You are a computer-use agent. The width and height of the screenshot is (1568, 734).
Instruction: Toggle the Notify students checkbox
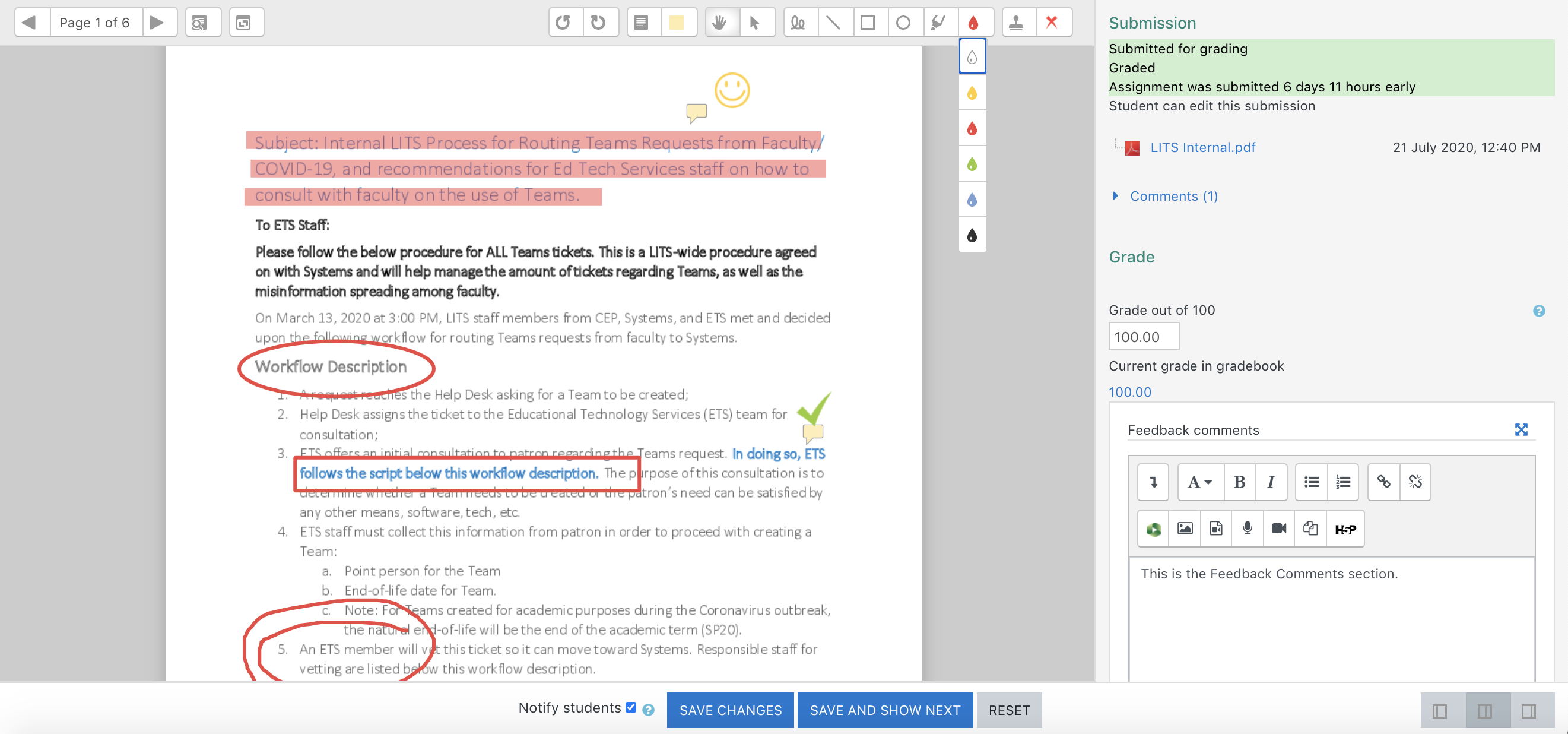[631, 707]
